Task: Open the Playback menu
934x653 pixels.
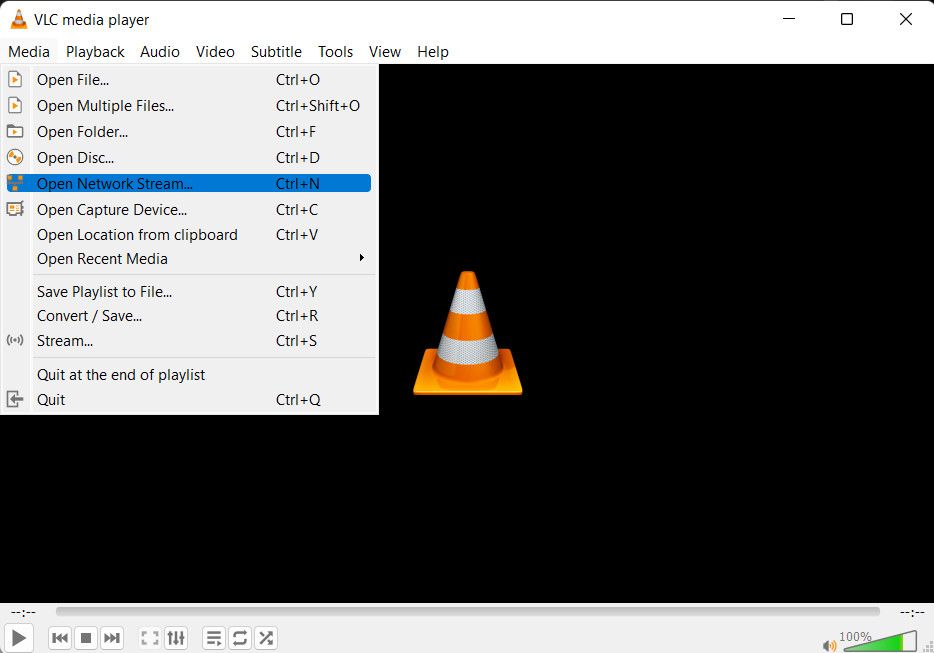Action: point(95,51)
